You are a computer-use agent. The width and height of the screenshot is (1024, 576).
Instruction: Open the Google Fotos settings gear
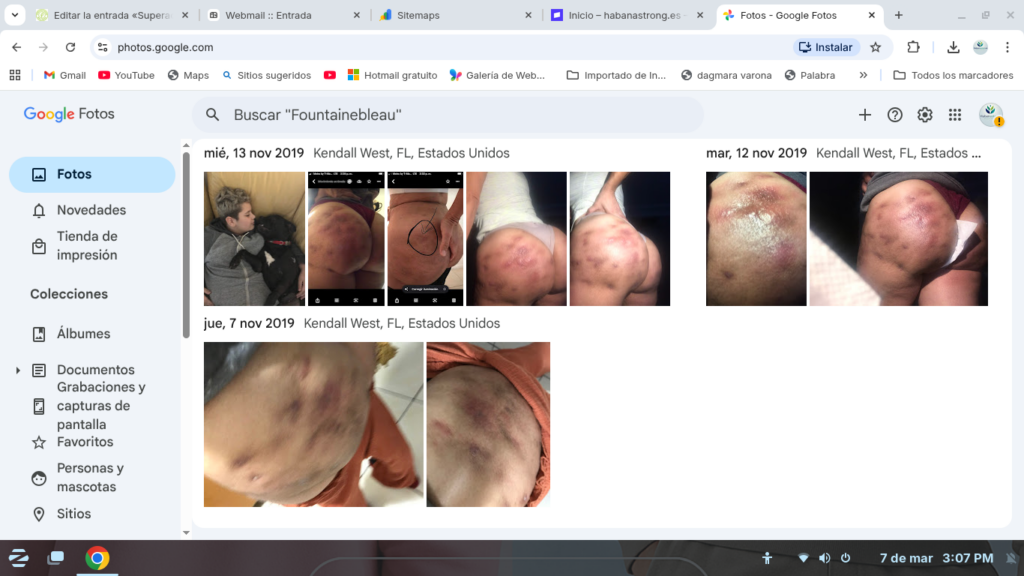pos(925,115)
